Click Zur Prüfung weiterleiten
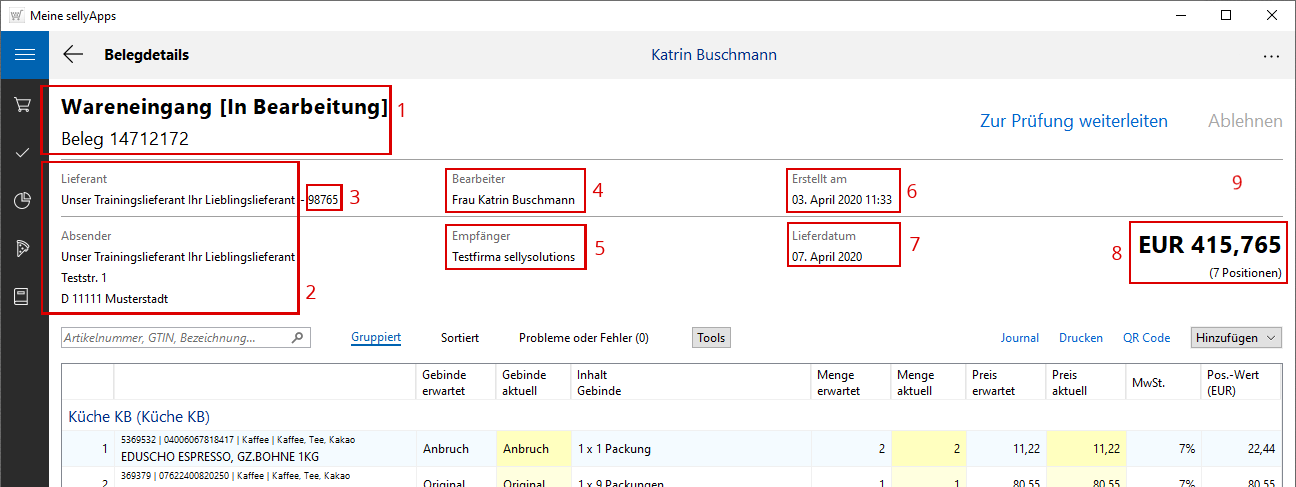This screenshot has height=487, width=1296. [x=1073, y=121]
